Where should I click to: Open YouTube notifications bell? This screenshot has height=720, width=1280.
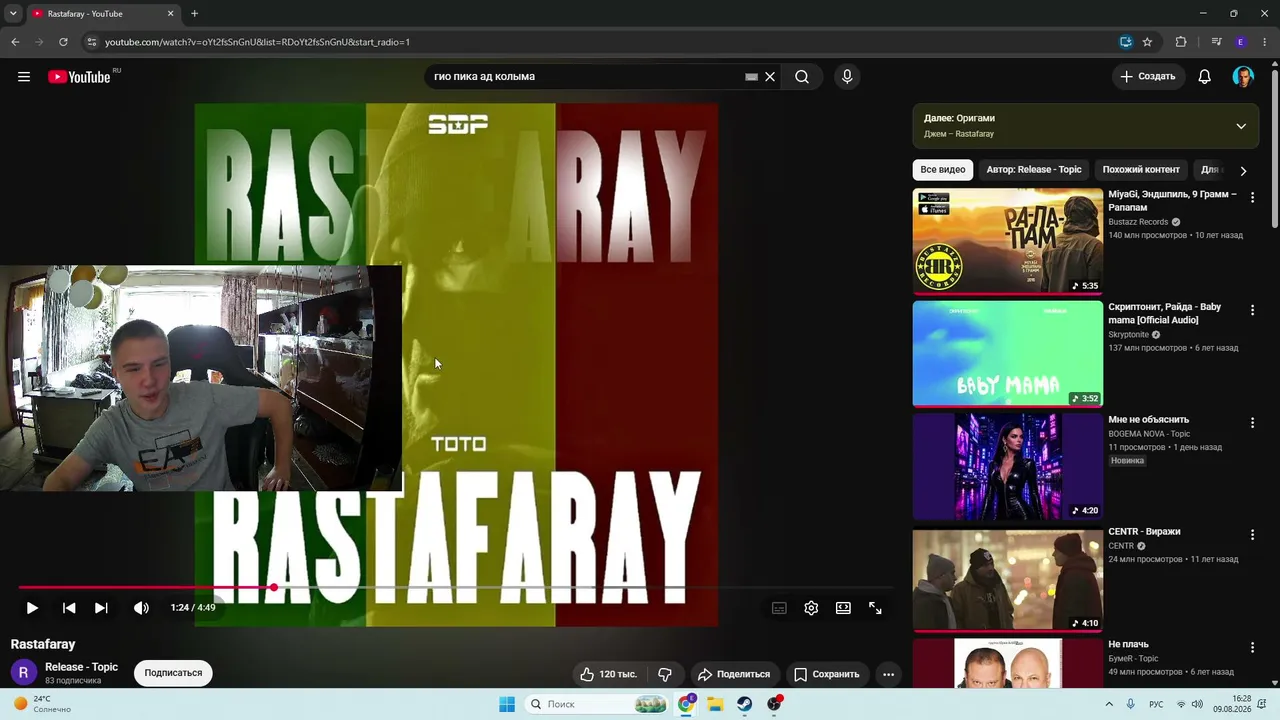tap(1205, 77)
